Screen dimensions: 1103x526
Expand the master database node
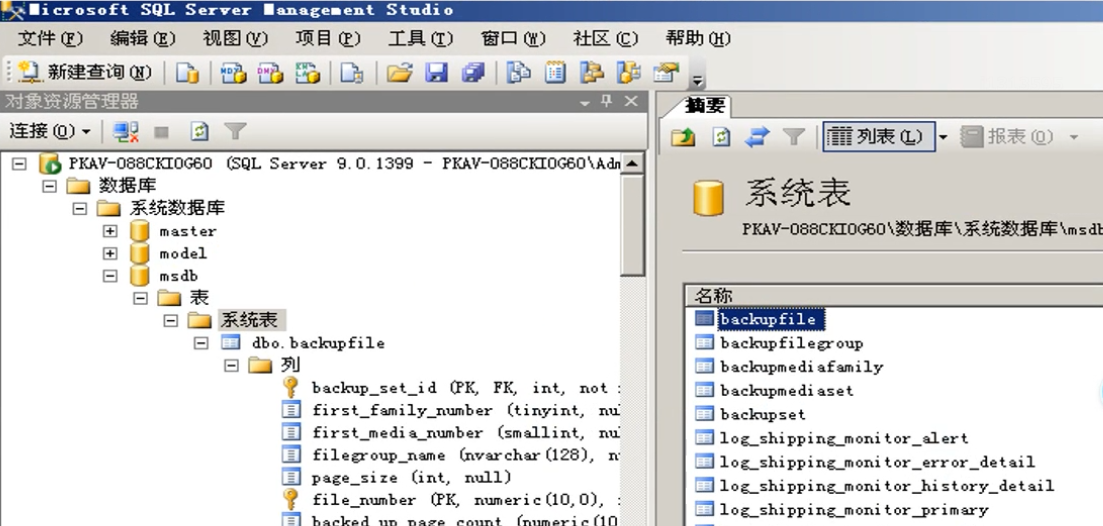pyautogui.click(x=110, y=231)
